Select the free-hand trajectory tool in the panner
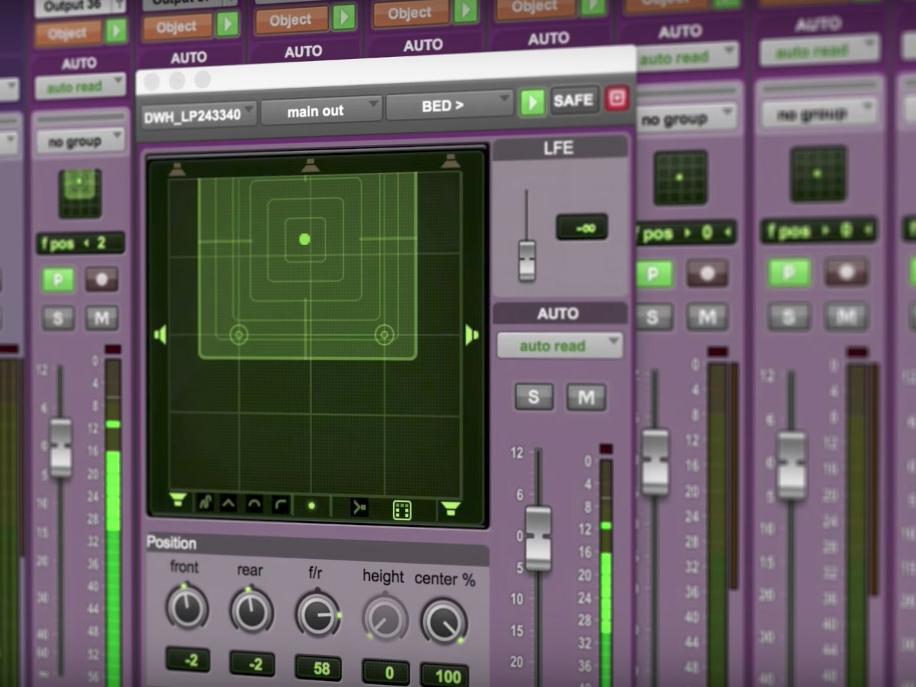 pos(204,505)
